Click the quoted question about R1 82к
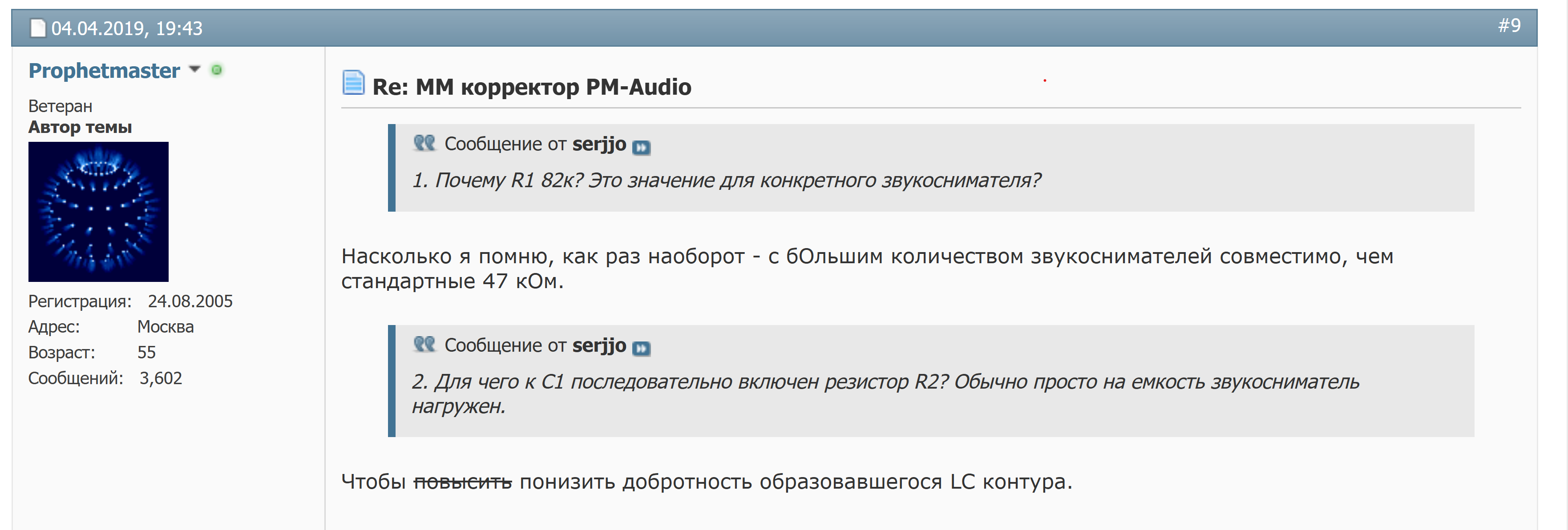Screen dimensions: 1568x530 pos(726,181)
